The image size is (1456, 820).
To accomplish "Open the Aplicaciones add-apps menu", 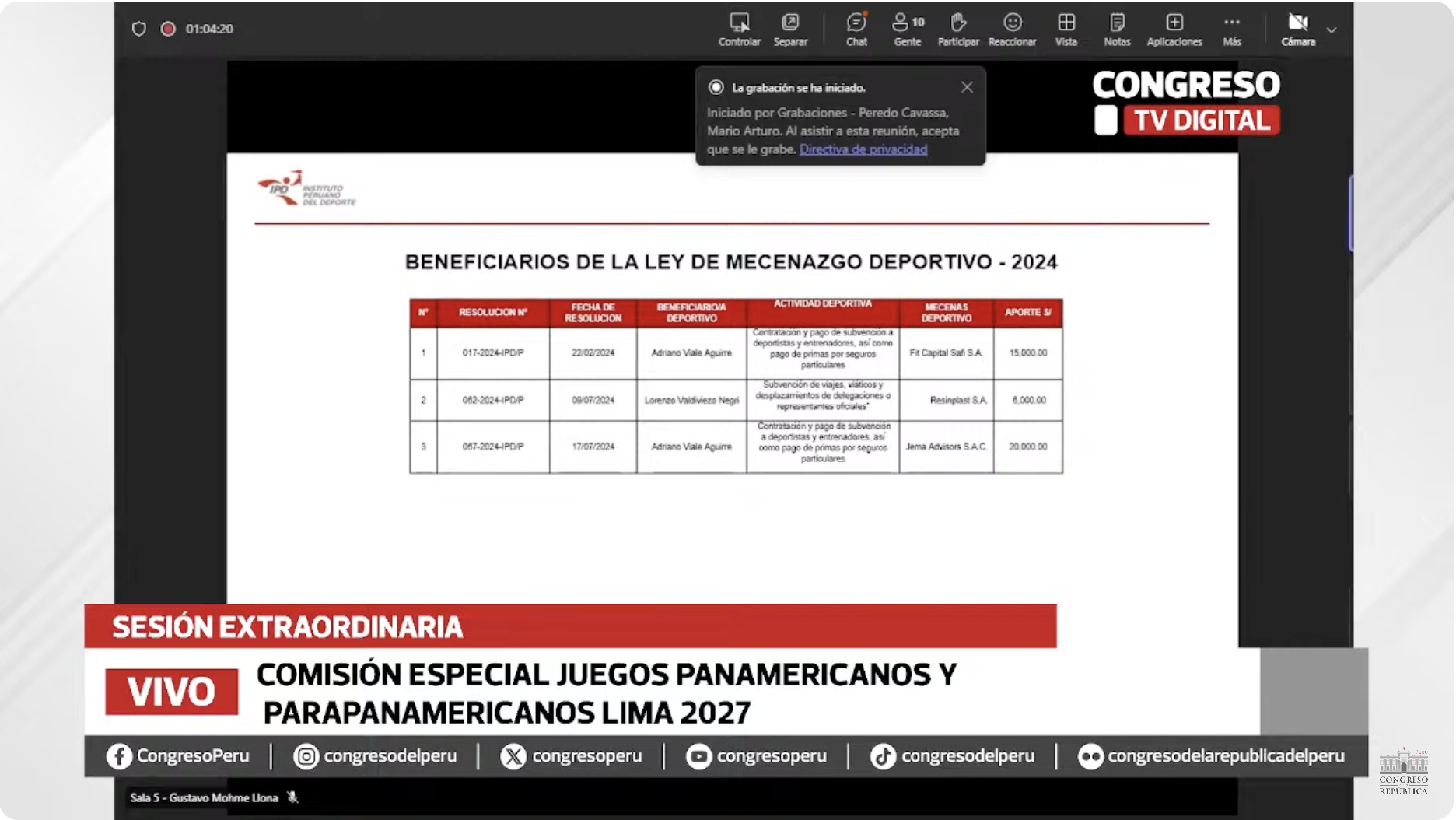I will click(x=1174, y=30).
